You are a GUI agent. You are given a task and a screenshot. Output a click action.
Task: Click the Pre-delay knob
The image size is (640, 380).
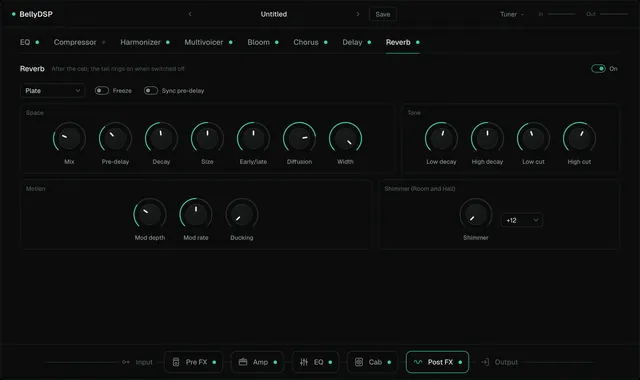(x=115, y=138)
